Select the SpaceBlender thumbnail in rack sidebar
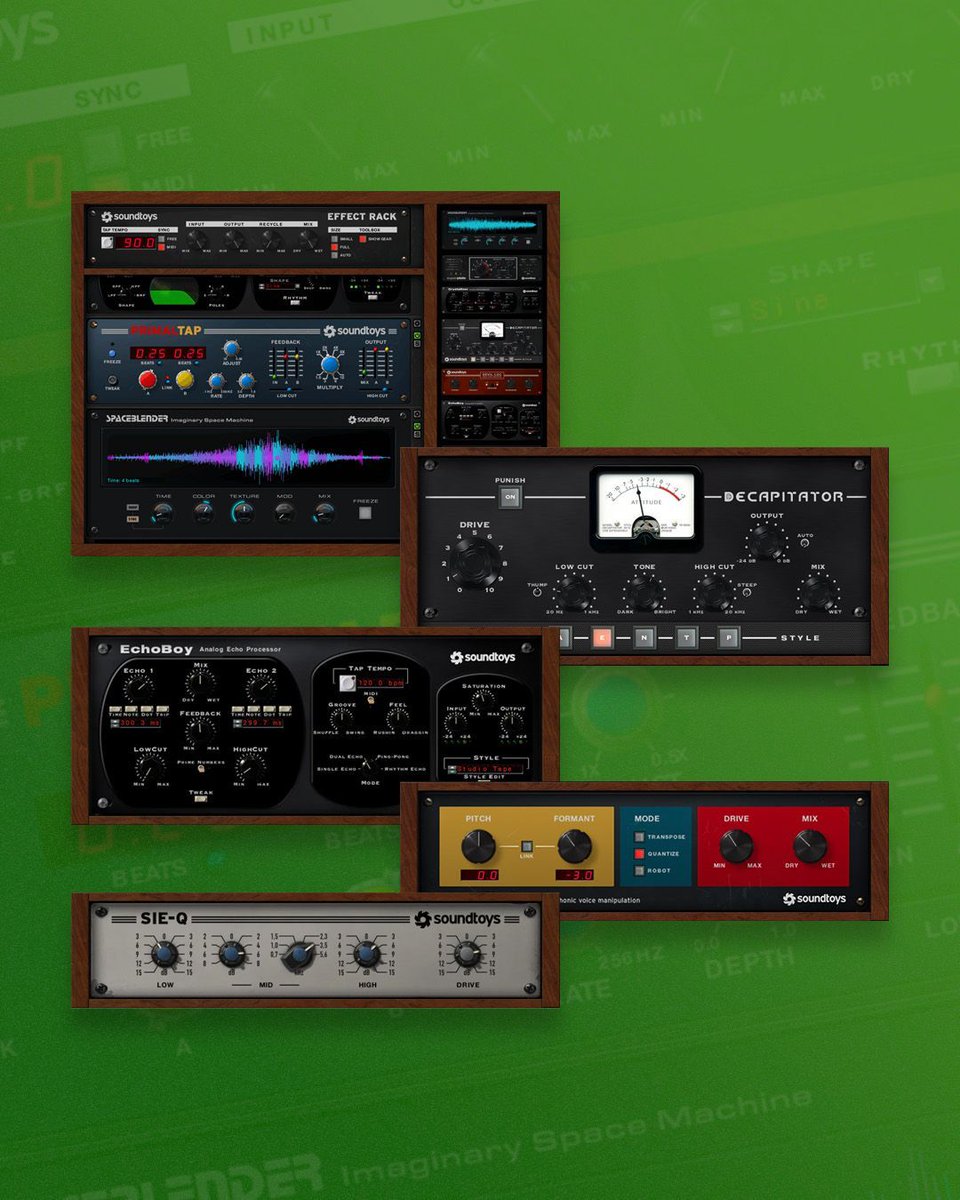This screenshot has width=960, height=1200. coord(492,228)
